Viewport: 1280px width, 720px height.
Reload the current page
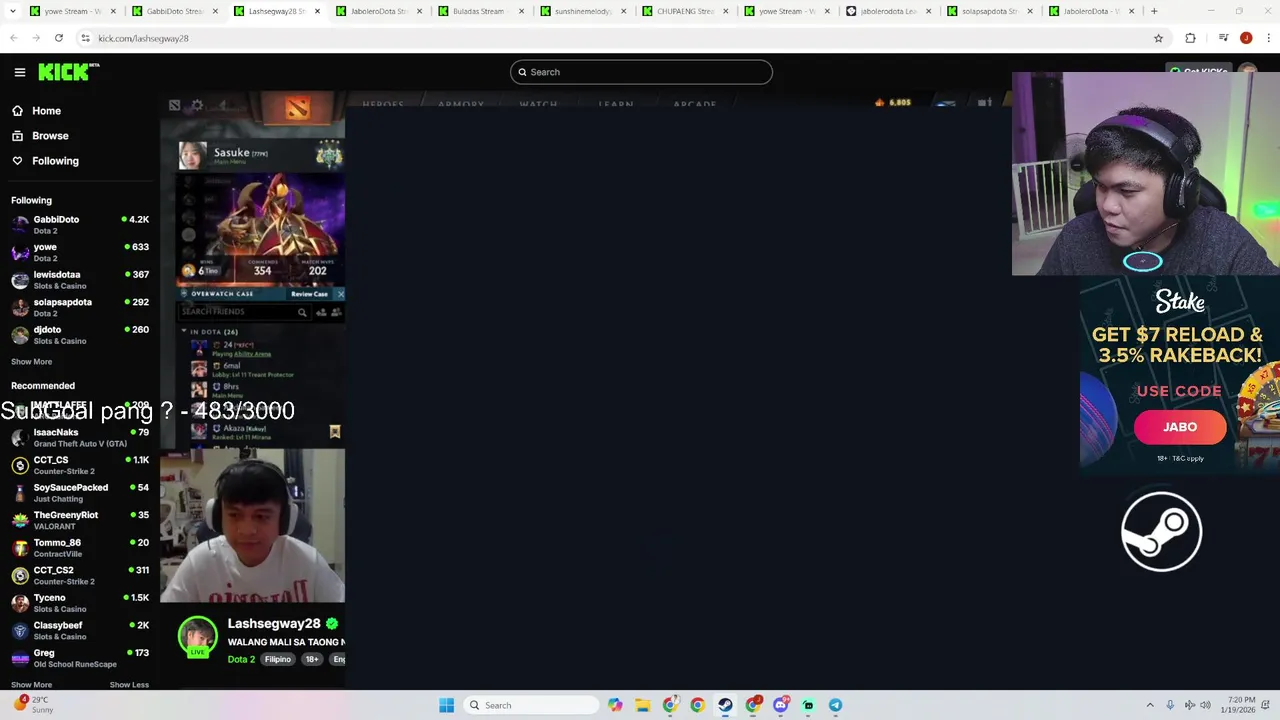[x=59, y=38]
